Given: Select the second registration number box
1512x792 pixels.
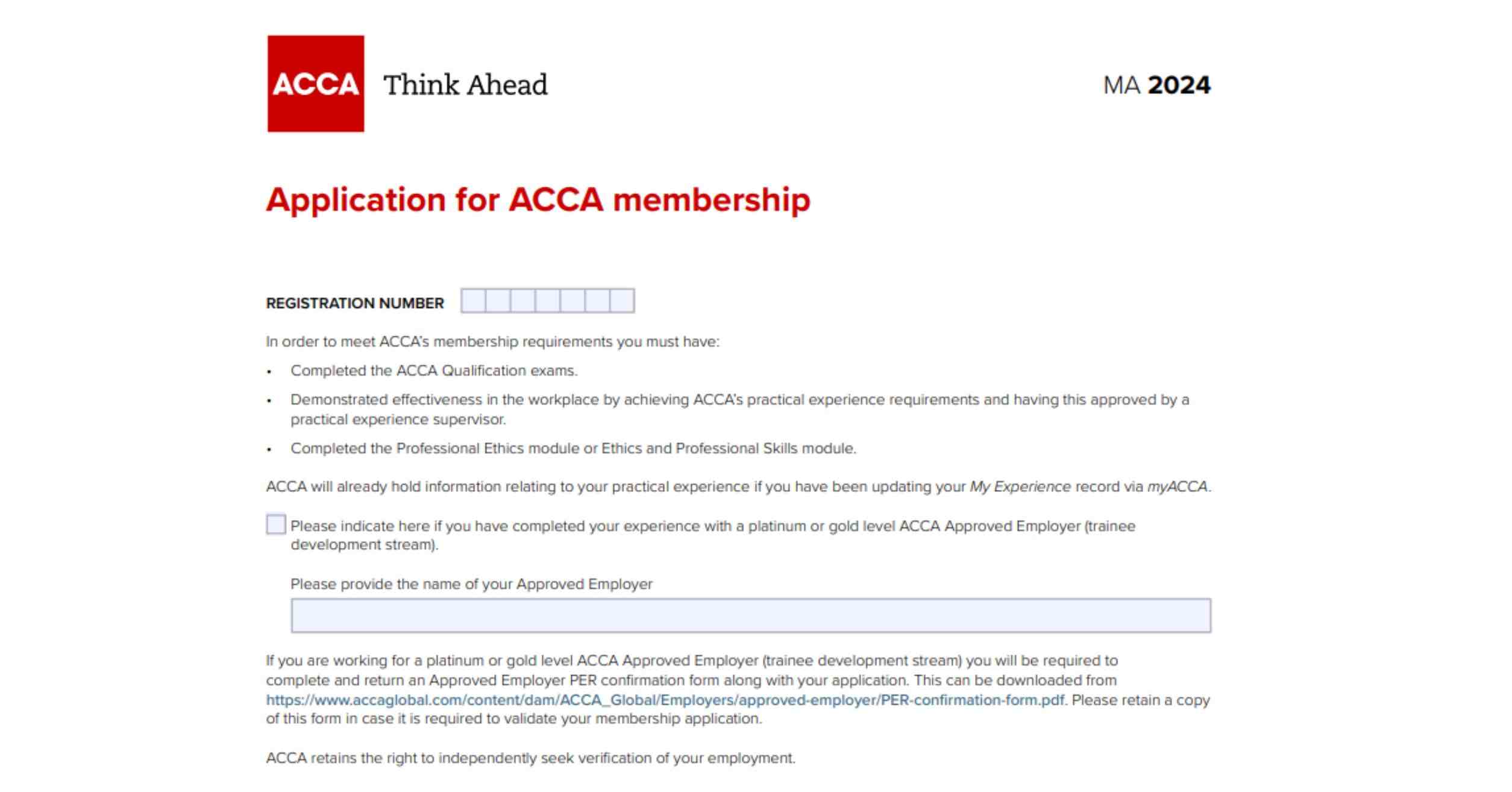Looking at the screenshot, I should 498,301.
